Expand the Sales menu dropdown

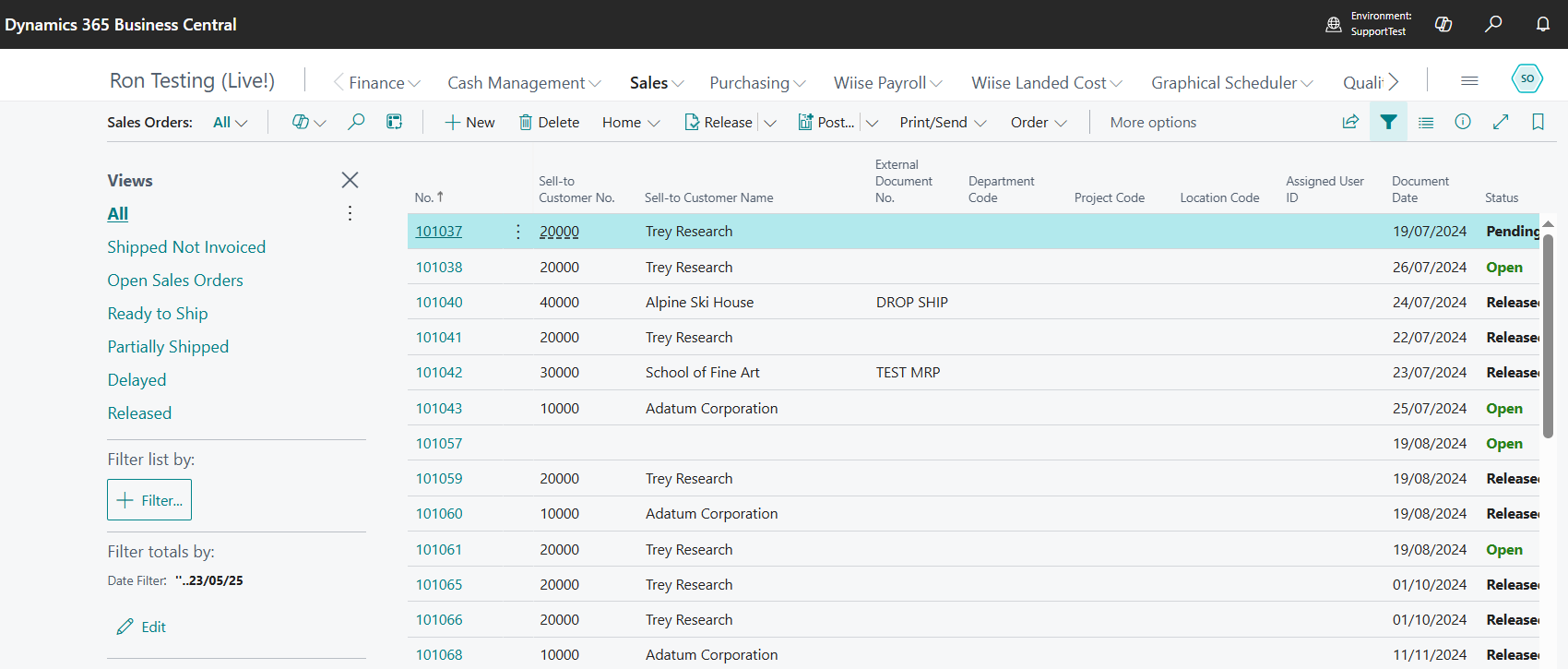(x=656, y=83)
